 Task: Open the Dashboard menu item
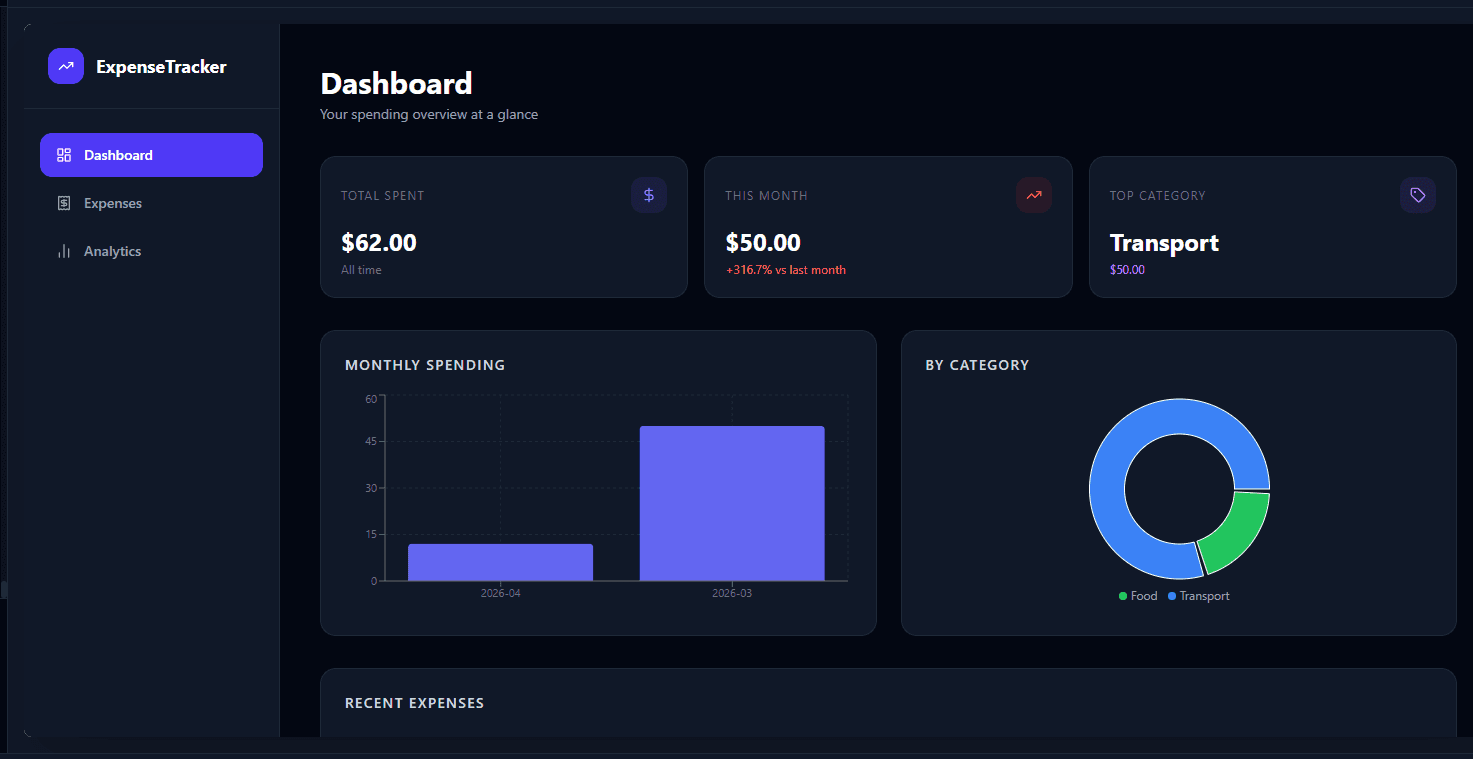click(x=151, y=155)
